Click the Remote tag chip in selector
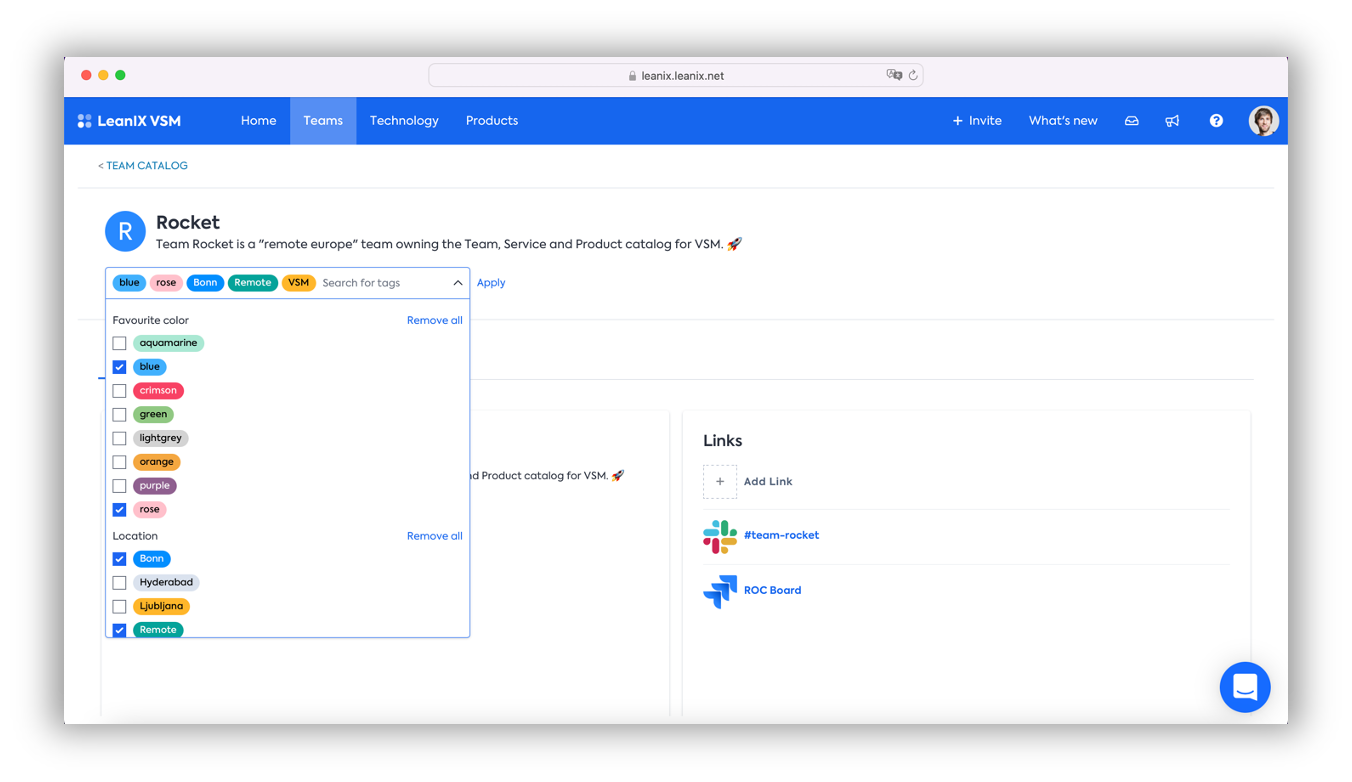 [x=253, y=283]
